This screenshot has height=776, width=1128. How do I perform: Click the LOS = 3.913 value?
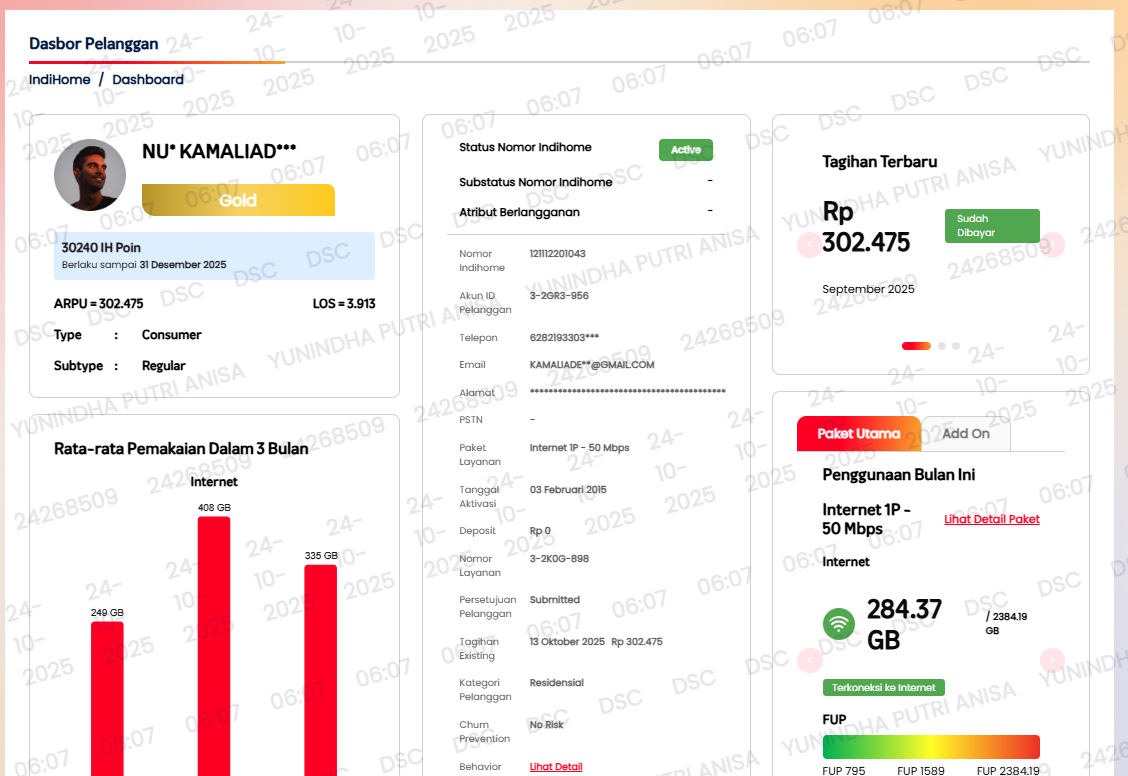point(344,303)
